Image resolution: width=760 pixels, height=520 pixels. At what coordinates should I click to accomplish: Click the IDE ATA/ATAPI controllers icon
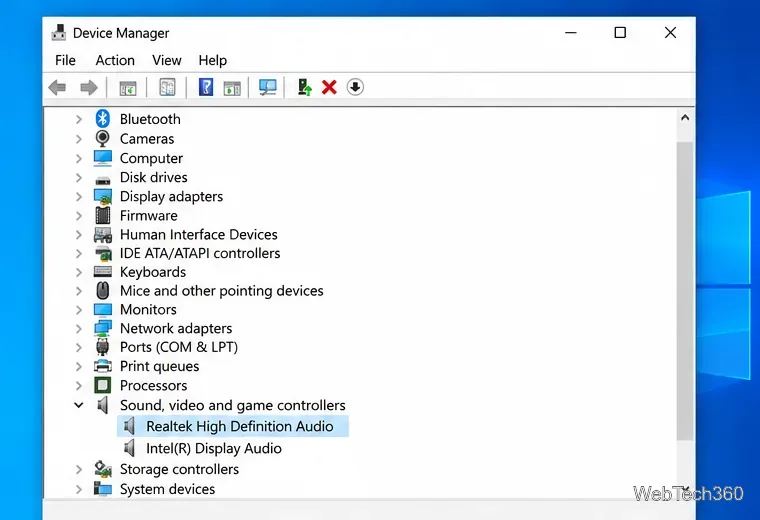tap(103, 253)
